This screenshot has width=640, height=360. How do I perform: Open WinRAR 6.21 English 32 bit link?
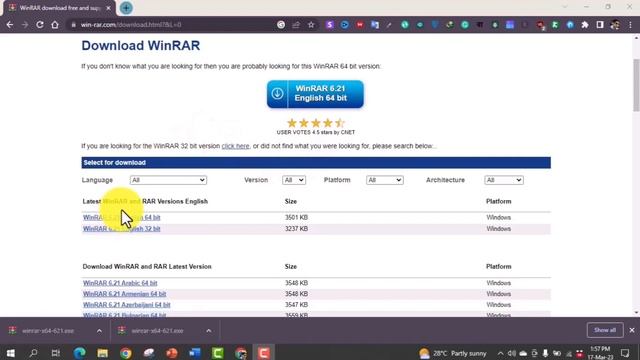(122, 229)
